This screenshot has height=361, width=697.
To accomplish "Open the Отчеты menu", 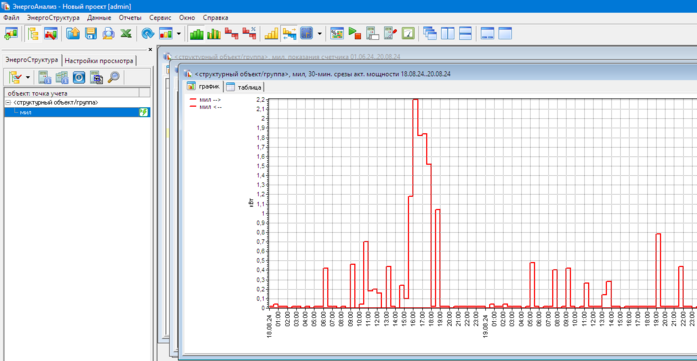I will 130,18.
